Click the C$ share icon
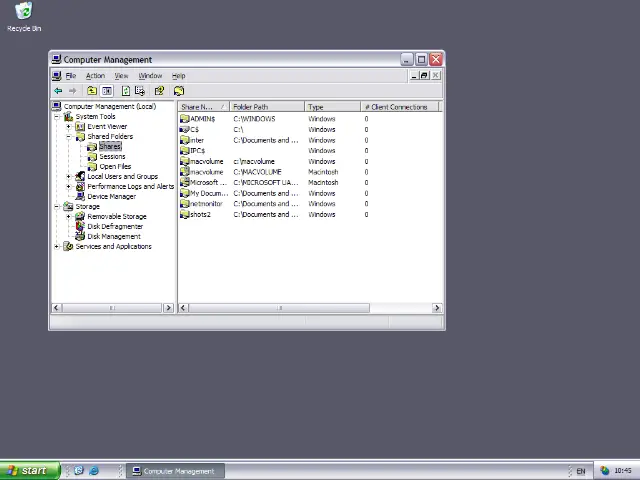This screenshot has height=480, width=640. 184,129
